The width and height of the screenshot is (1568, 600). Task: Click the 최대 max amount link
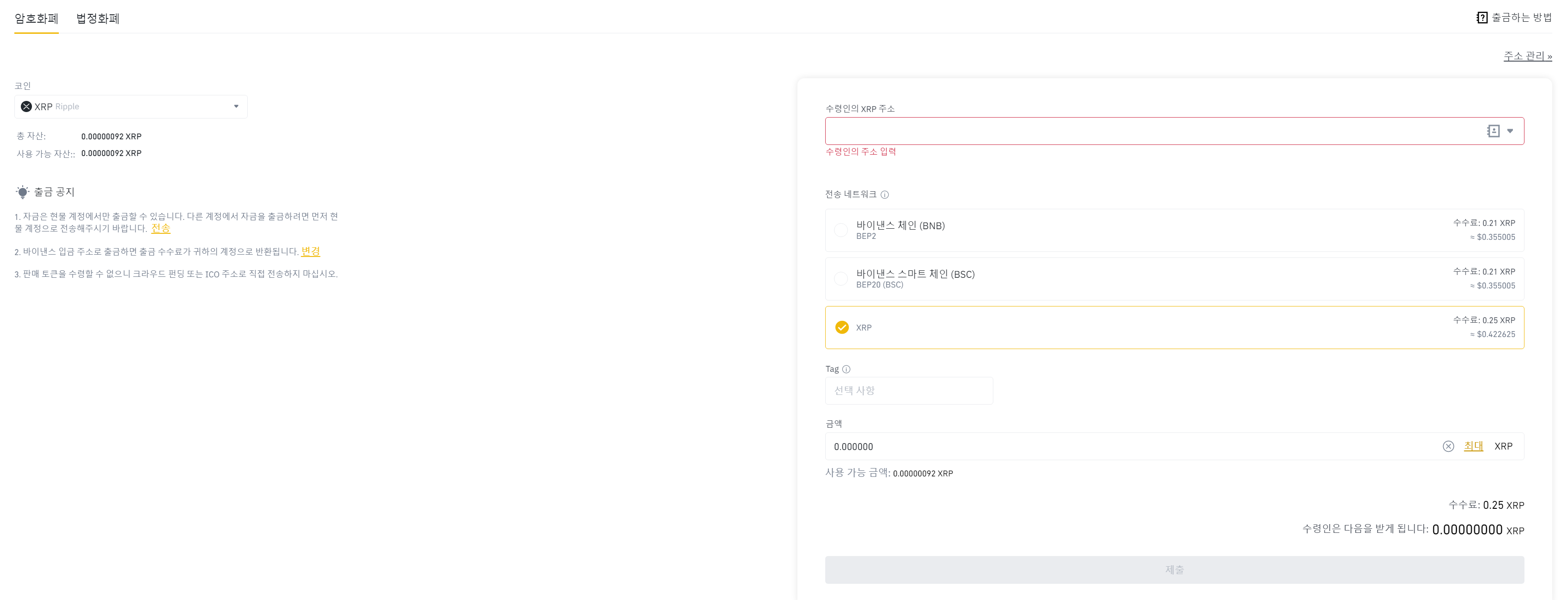[x=1473, y=446]
